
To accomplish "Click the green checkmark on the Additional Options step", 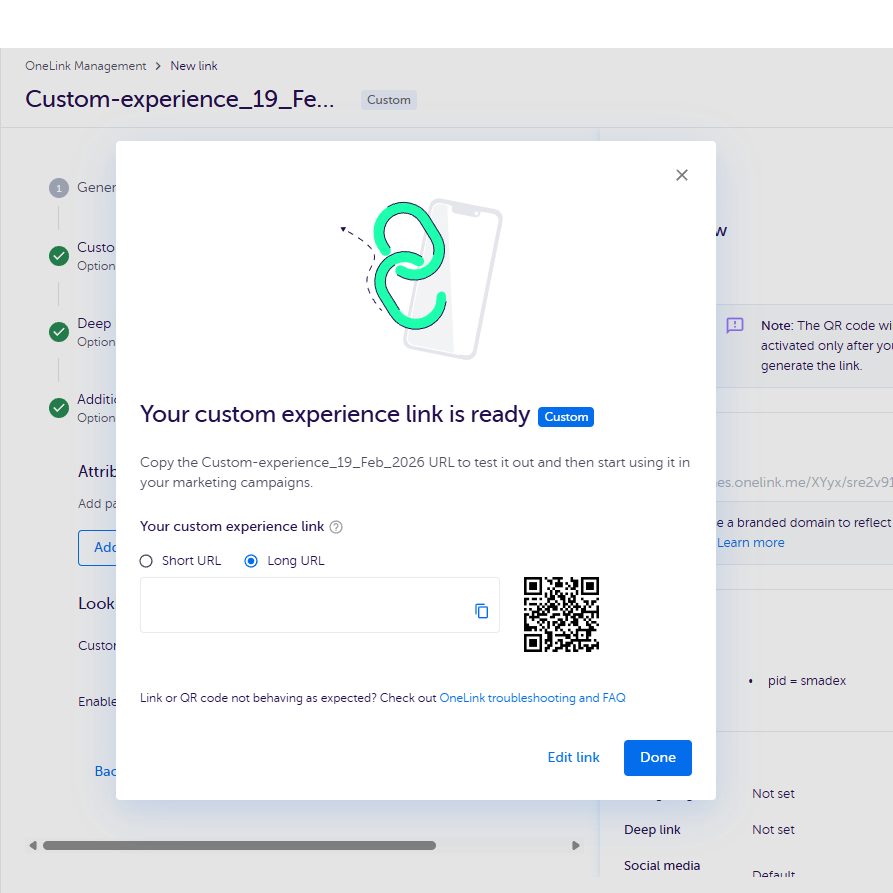I will (58, 408).
